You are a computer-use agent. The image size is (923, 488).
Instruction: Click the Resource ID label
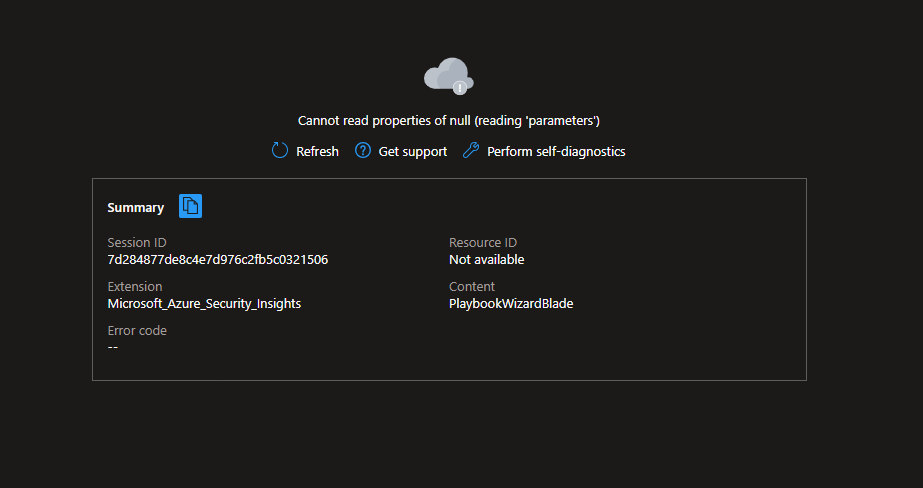[483, 243]
